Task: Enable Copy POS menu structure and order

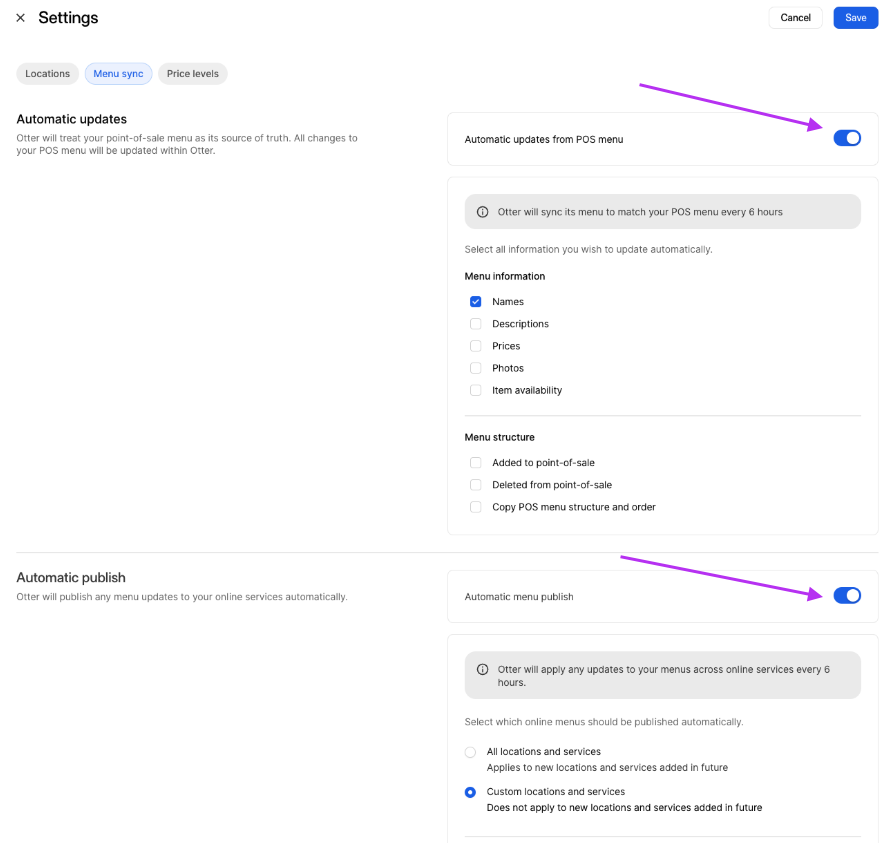Action: coord(476,507)
